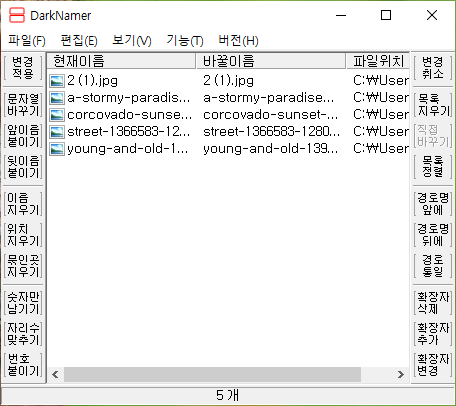Image resolution: width=456 pixels, height=406 pixels.
Task: Click the horizontal scrollbar thumb
Action: (212, 375)
